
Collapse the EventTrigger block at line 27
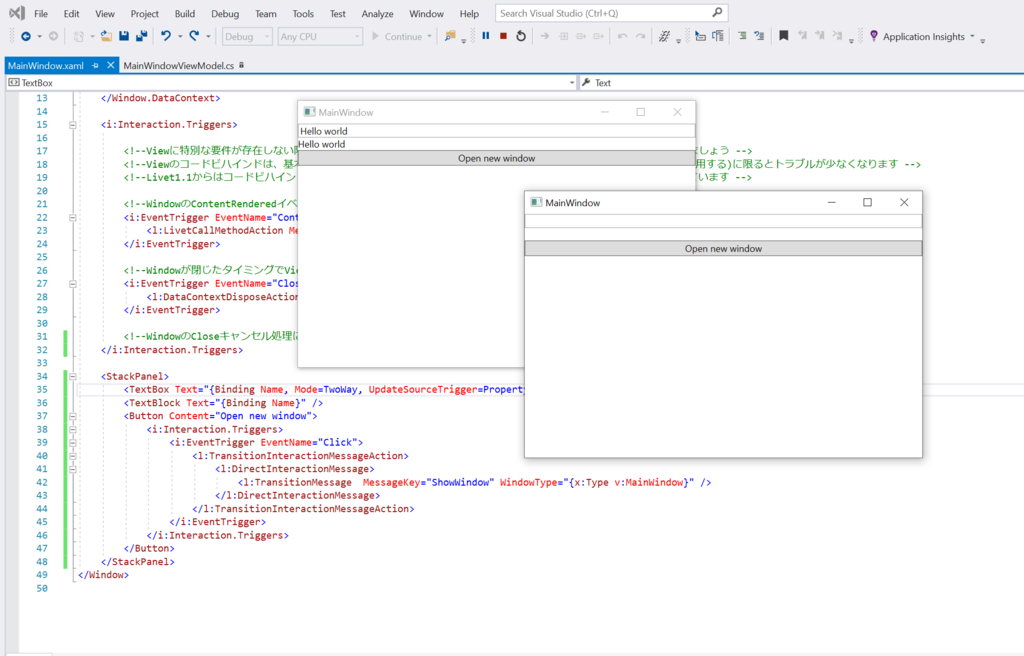pos(72,284)
